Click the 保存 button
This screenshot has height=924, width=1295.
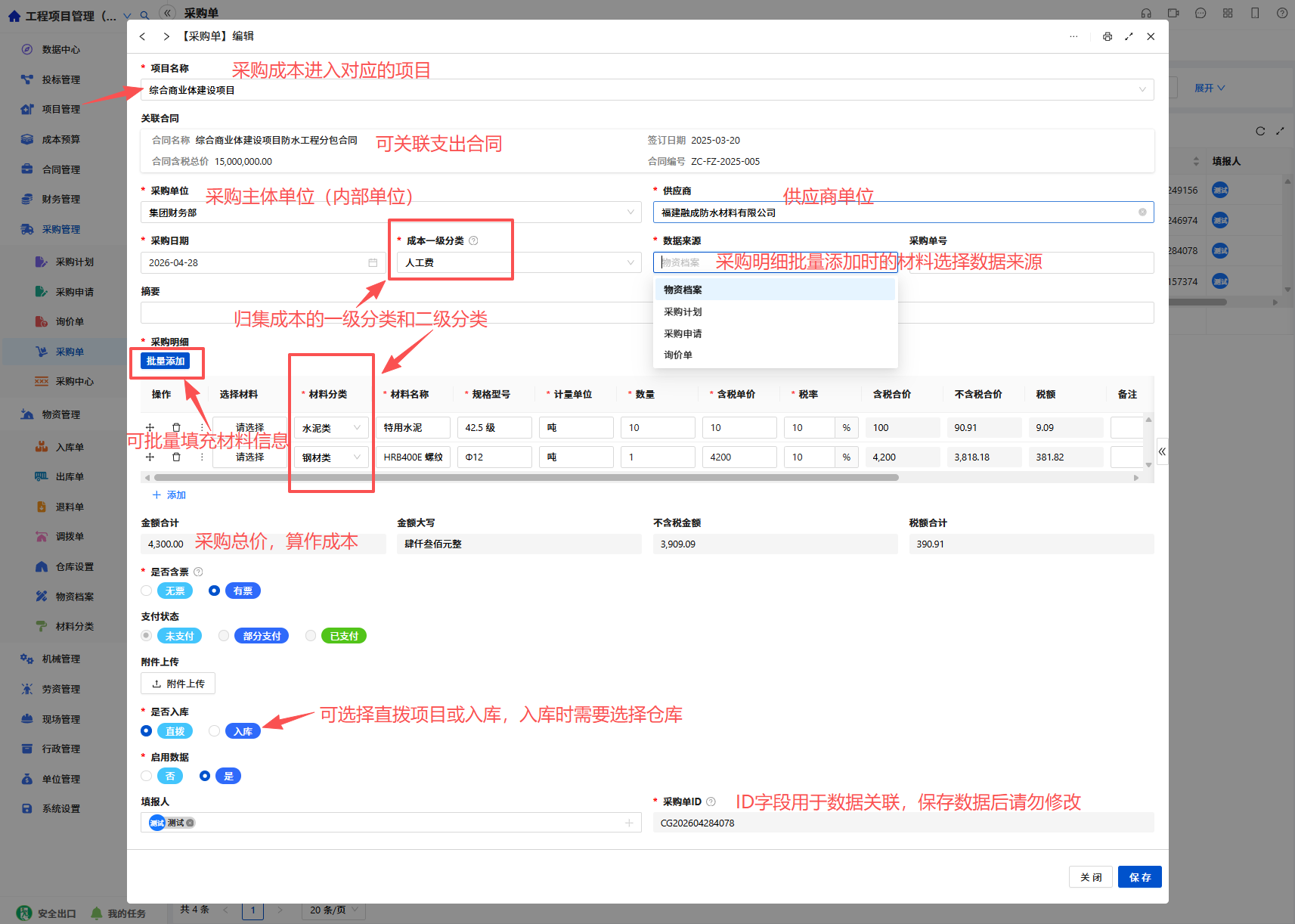point(1139,877)
